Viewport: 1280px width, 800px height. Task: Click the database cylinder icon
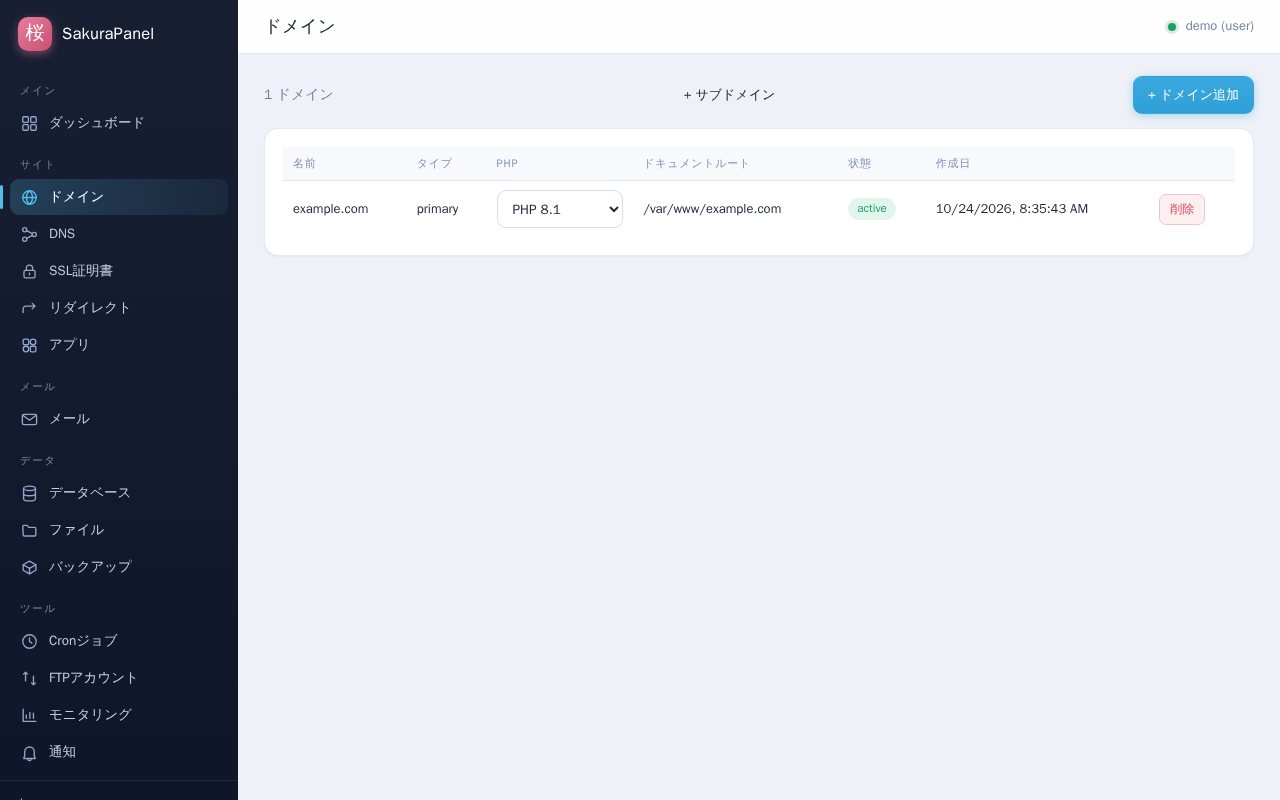pos(29,493)
